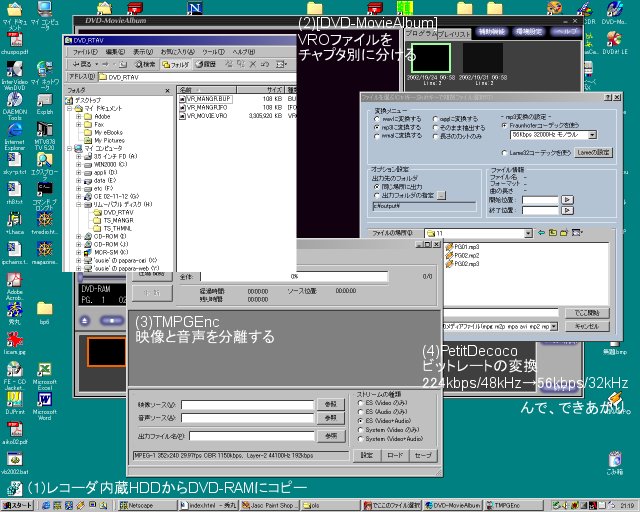Click green back arrow in PetitDecoco file browser

(541, 233)
